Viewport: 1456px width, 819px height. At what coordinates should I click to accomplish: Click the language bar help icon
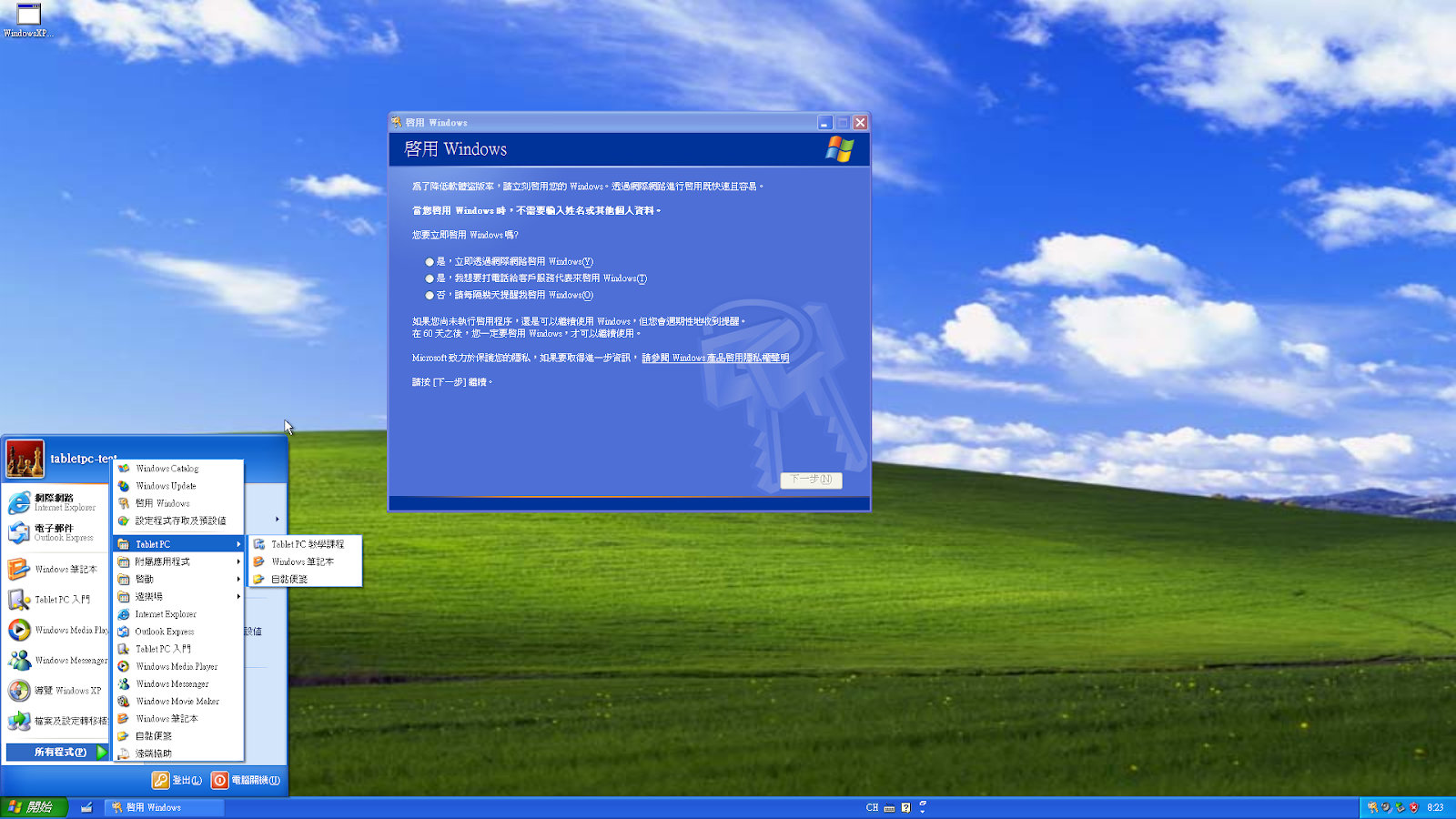pos(905,807)
